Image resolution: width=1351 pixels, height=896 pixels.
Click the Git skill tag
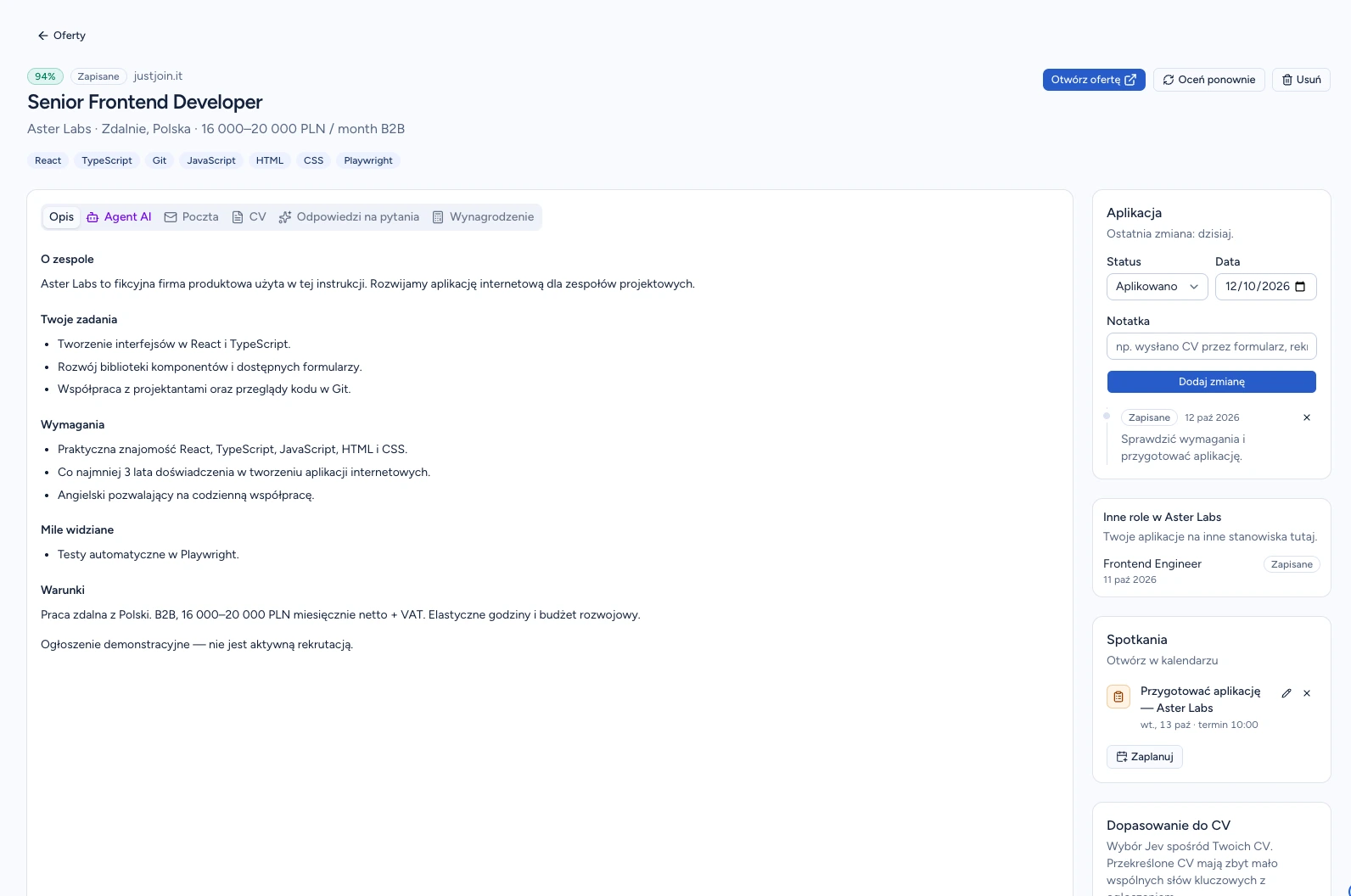coord(160,160)
